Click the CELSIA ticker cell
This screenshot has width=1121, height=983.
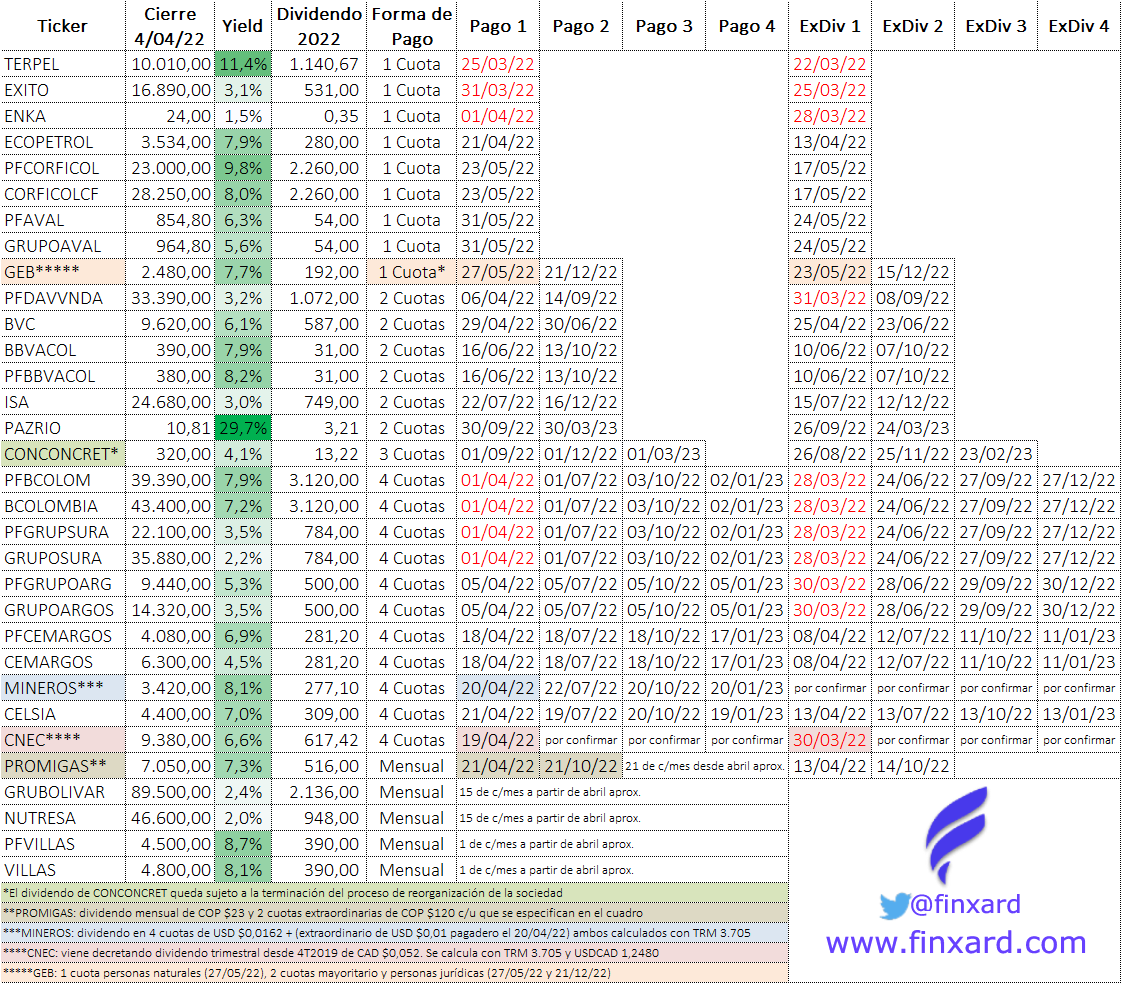click(x=63, y=714)
